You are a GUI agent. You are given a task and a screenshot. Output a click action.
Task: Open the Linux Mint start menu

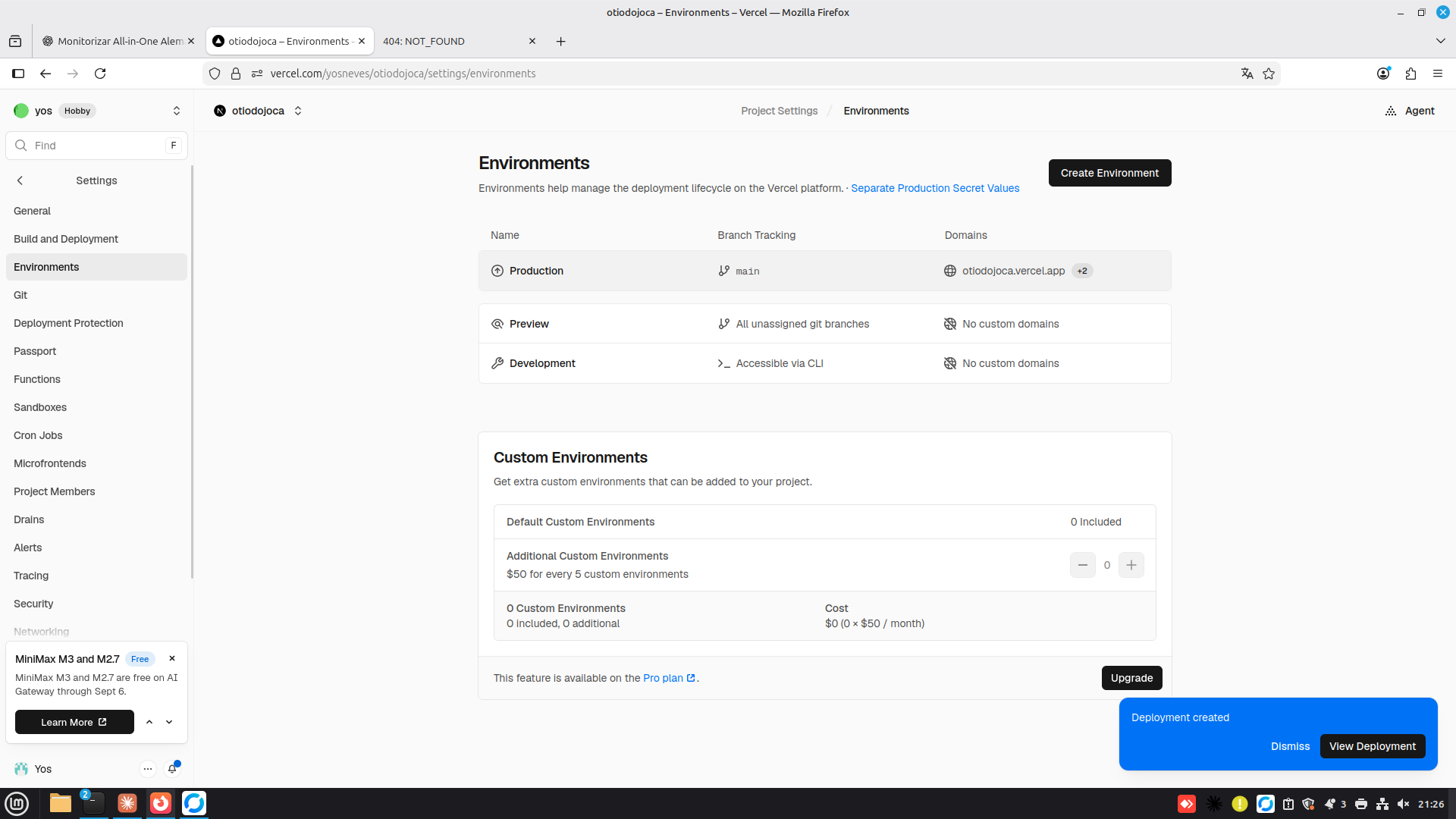17,803
